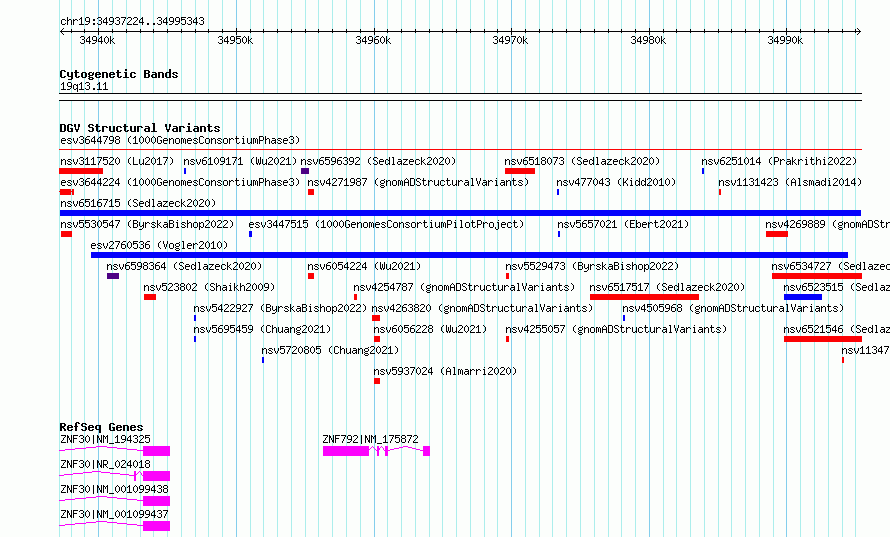Select the blue bar under nsv6523515
The width and height of the screenshot is (890, 537).
803,297
